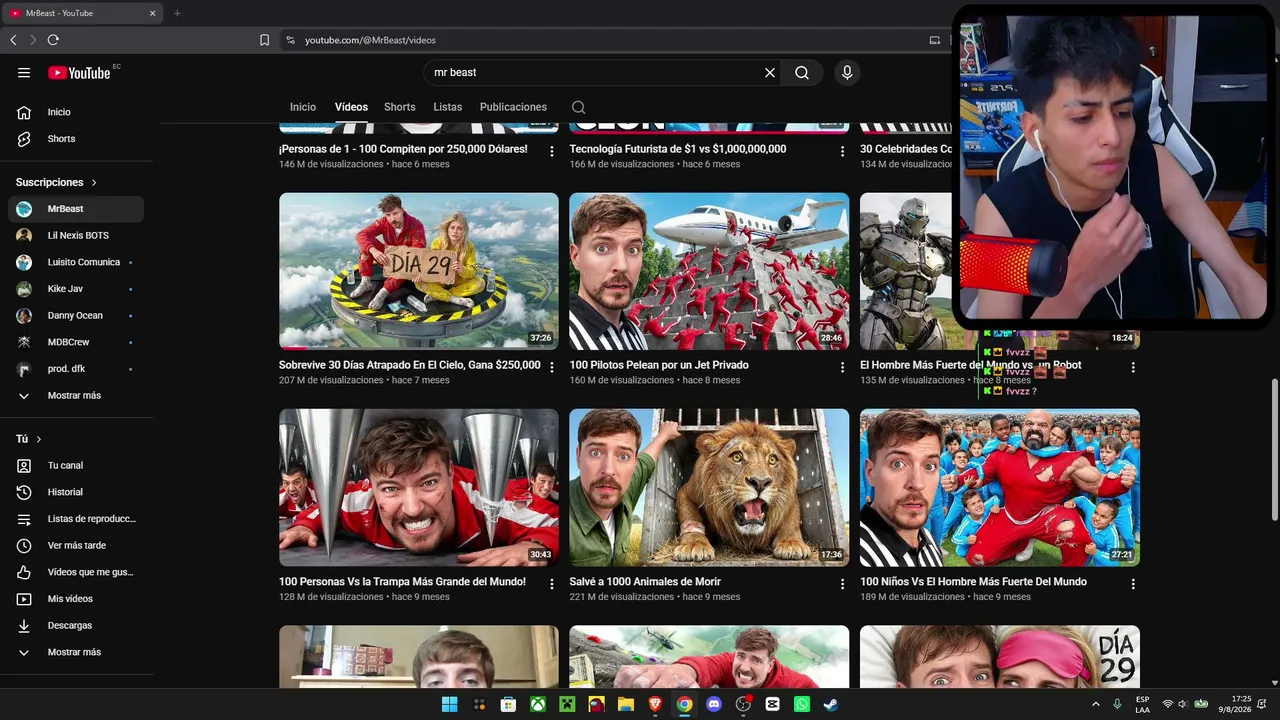The height and width of the screenshot is (720, 1280).
Task: Open File Explorer from the taskbar
Action: point(626,704)
